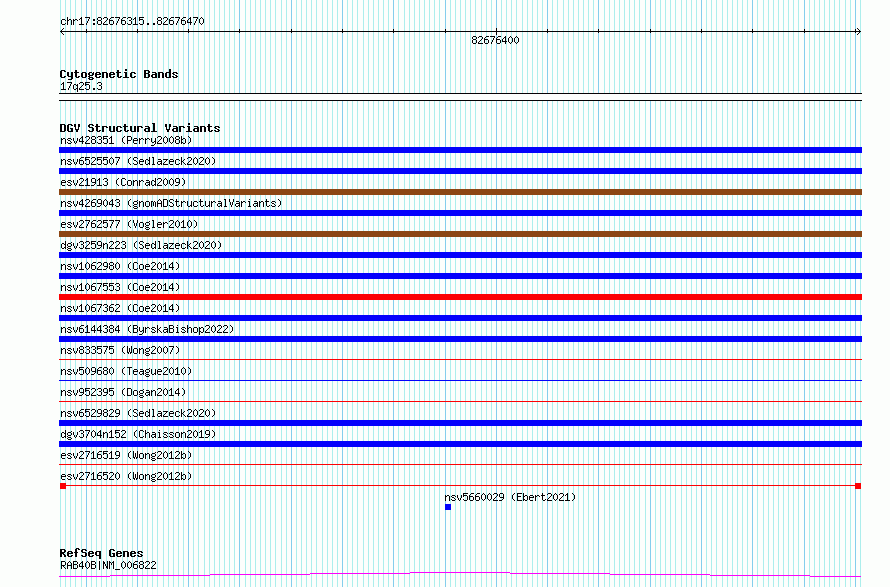The height and width of the screenshot is (587, 890).
Task: Open the nsv1062980 (Coe2014) variant label
Action: [120, 266]
